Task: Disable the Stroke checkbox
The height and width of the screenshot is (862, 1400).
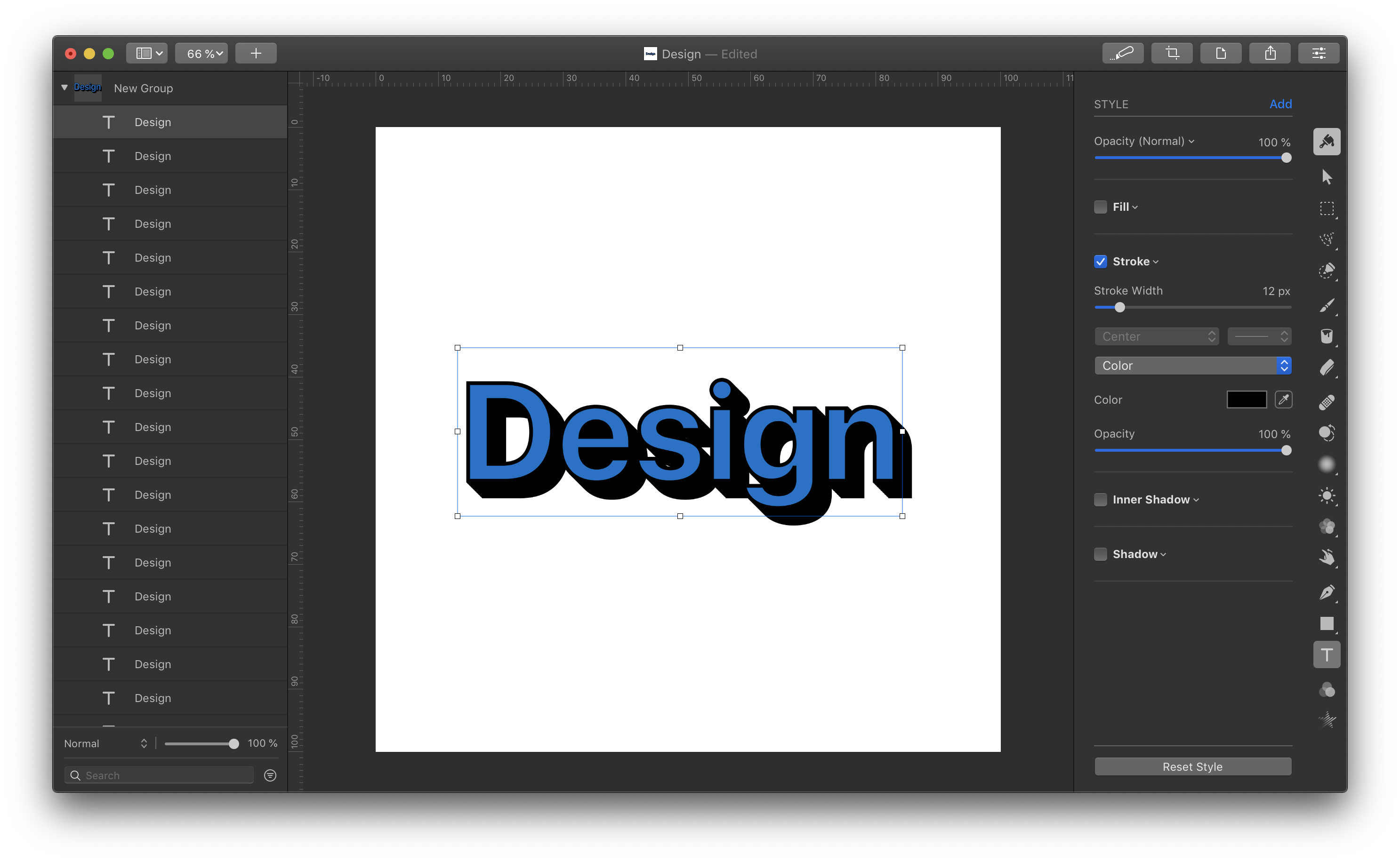Action: 1100,262
